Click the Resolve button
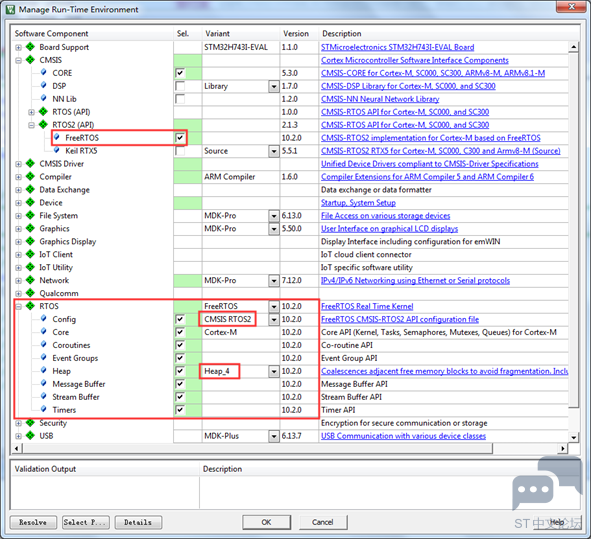The height and width of the screenshot is (539, 591). point(33,522)
